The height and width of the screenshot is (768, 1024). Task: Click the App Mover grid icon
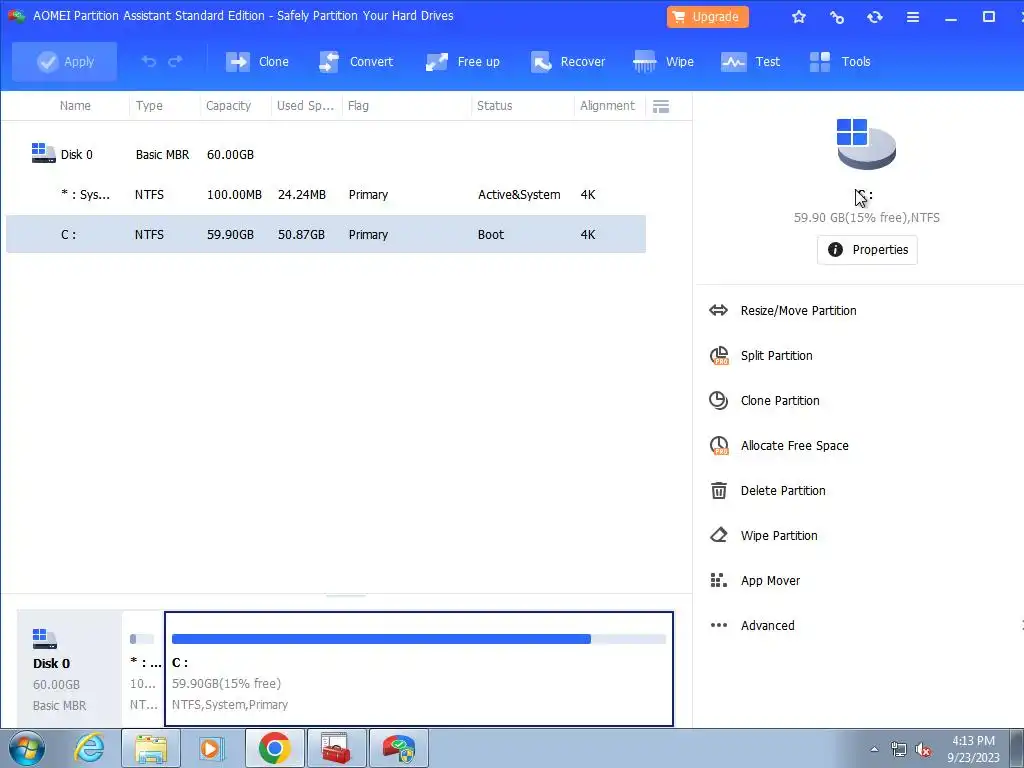[718, 581]
